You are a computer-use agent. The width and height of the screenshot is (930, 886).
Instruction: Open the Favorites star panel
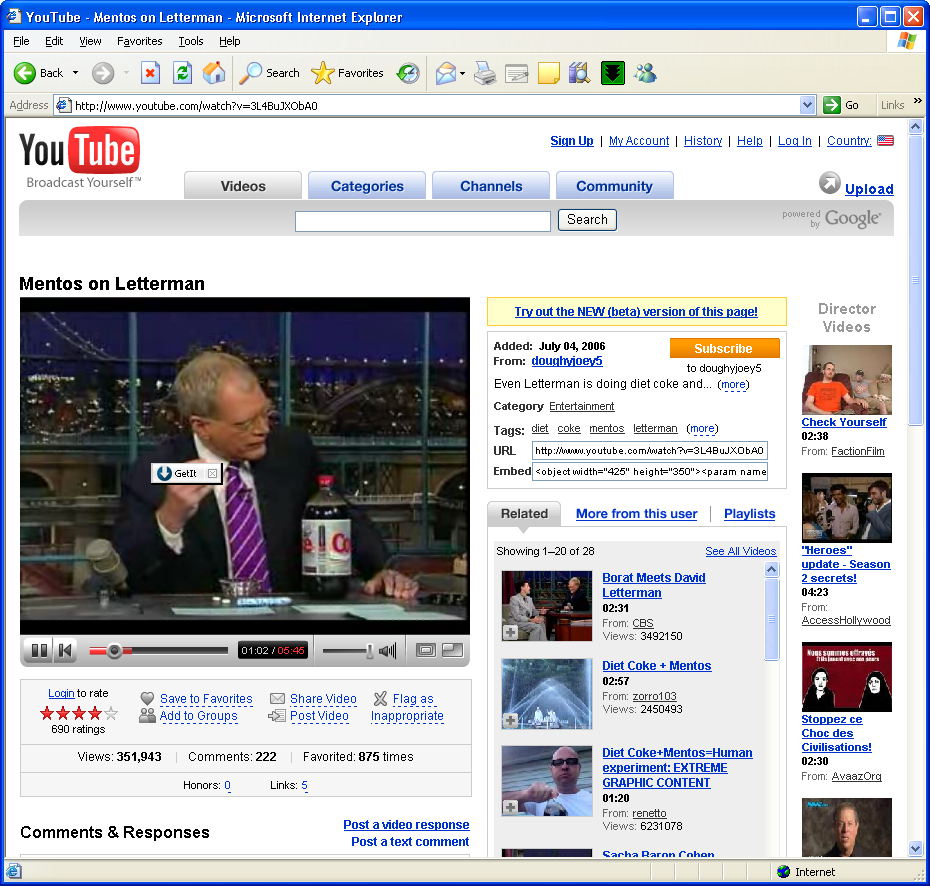tap(348, 74)
